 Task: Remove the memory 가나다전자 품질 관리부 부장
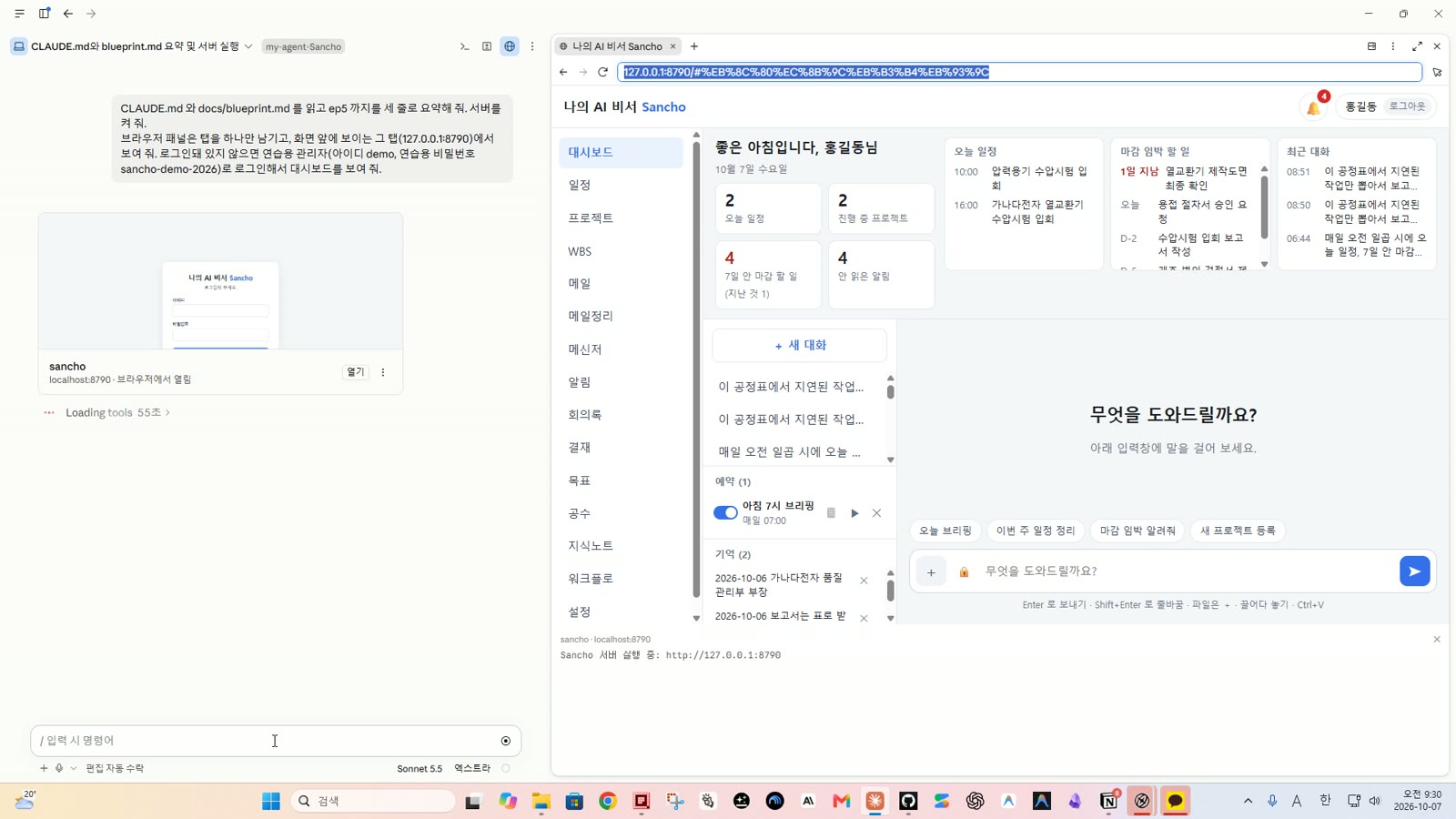coord(864,581)
